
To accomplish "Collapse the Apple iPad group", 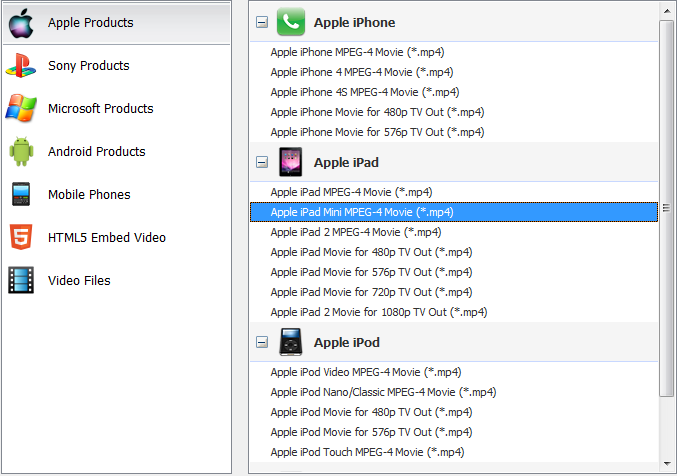I will click(262, 162).
